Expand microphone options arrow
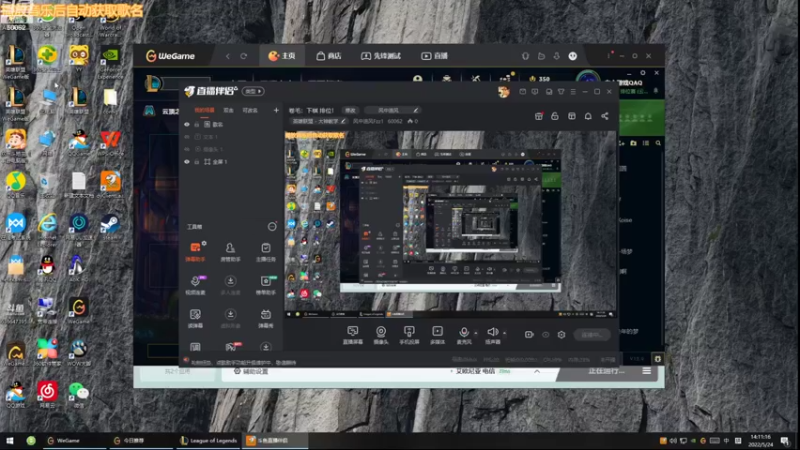Viewport: 800px width, 450px height. (x=476, y=333)
